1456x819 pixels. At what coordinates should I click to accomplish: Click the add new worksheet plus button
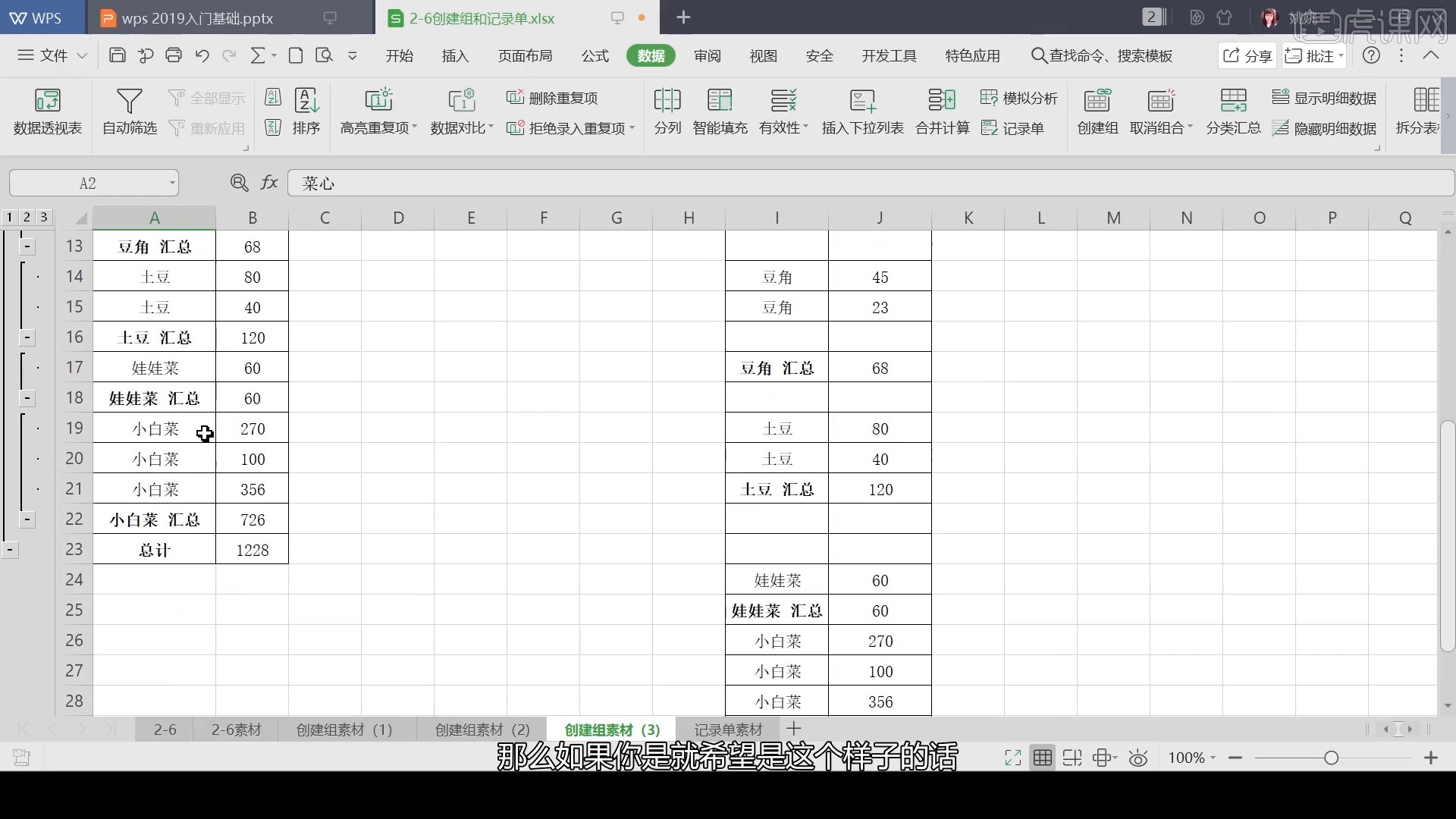(x=793, y=729)
